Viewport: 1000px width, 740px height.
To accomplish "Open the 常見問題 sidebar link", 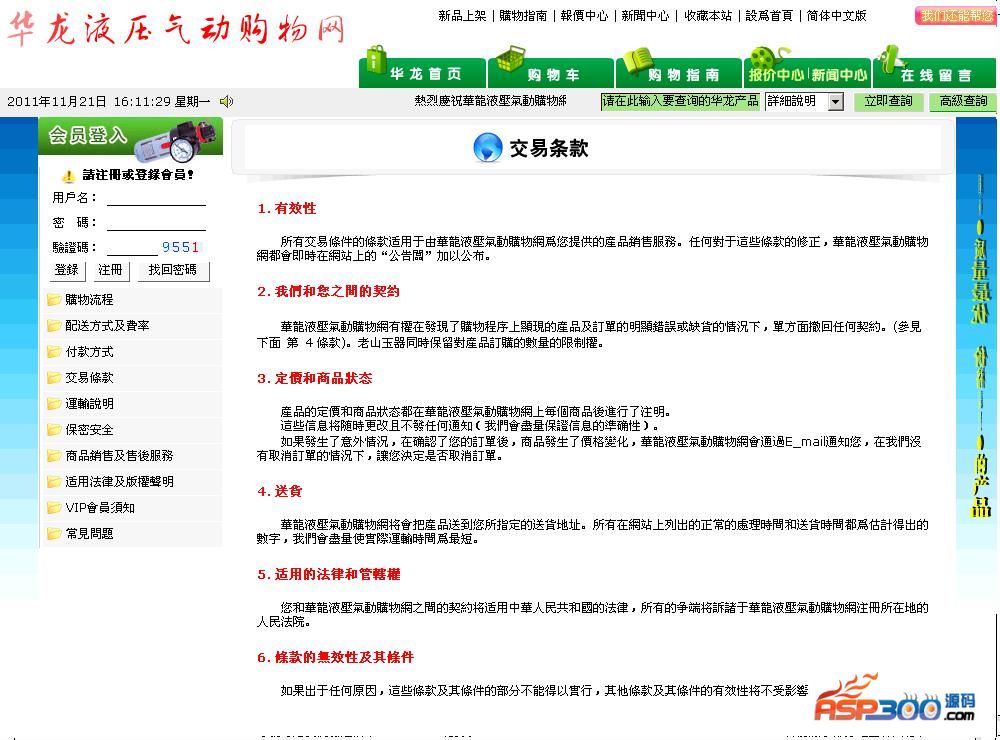I will [x=89, y=533].
